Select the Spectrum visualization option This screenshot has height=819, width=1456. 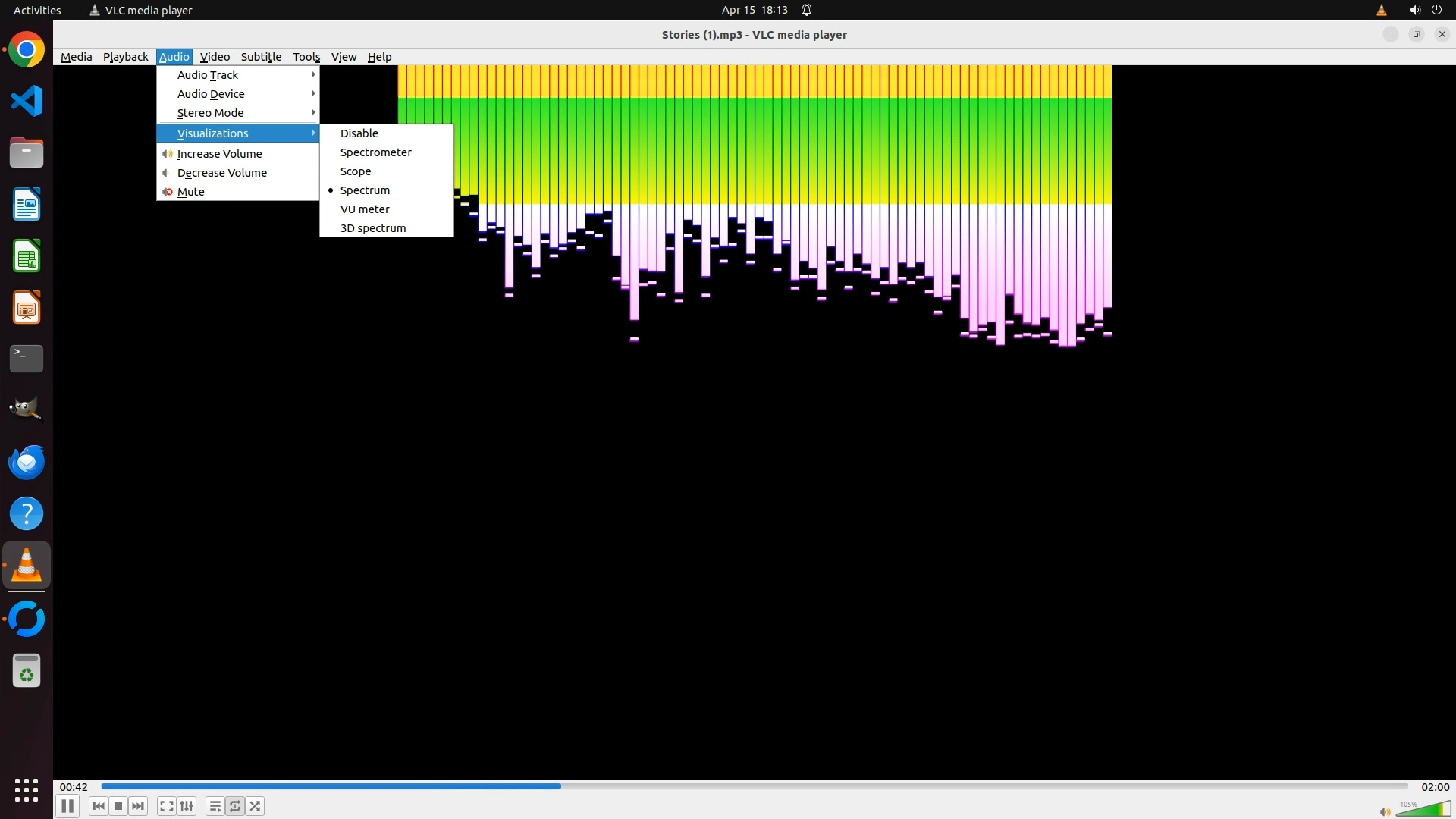tap(365, 190)
